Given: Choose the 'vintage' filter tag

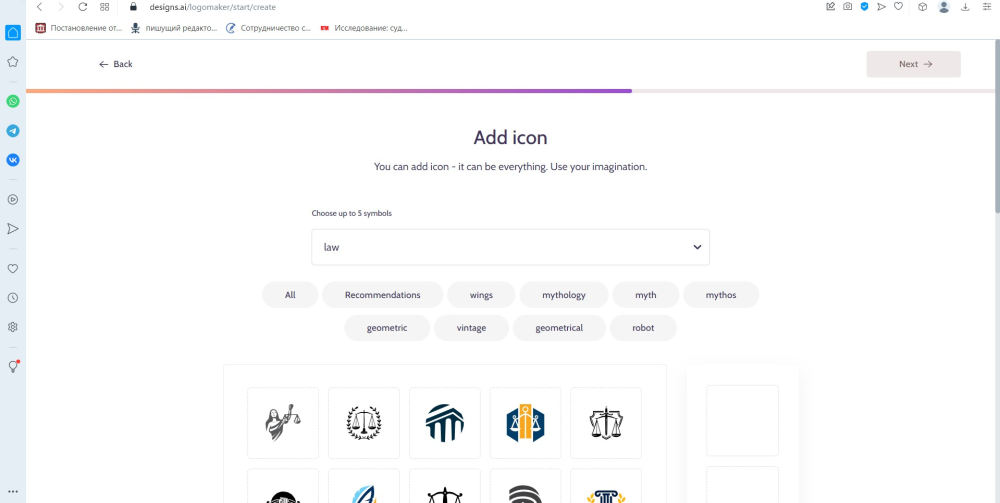Looking at the screenshot, I should [x=471, y=328].
